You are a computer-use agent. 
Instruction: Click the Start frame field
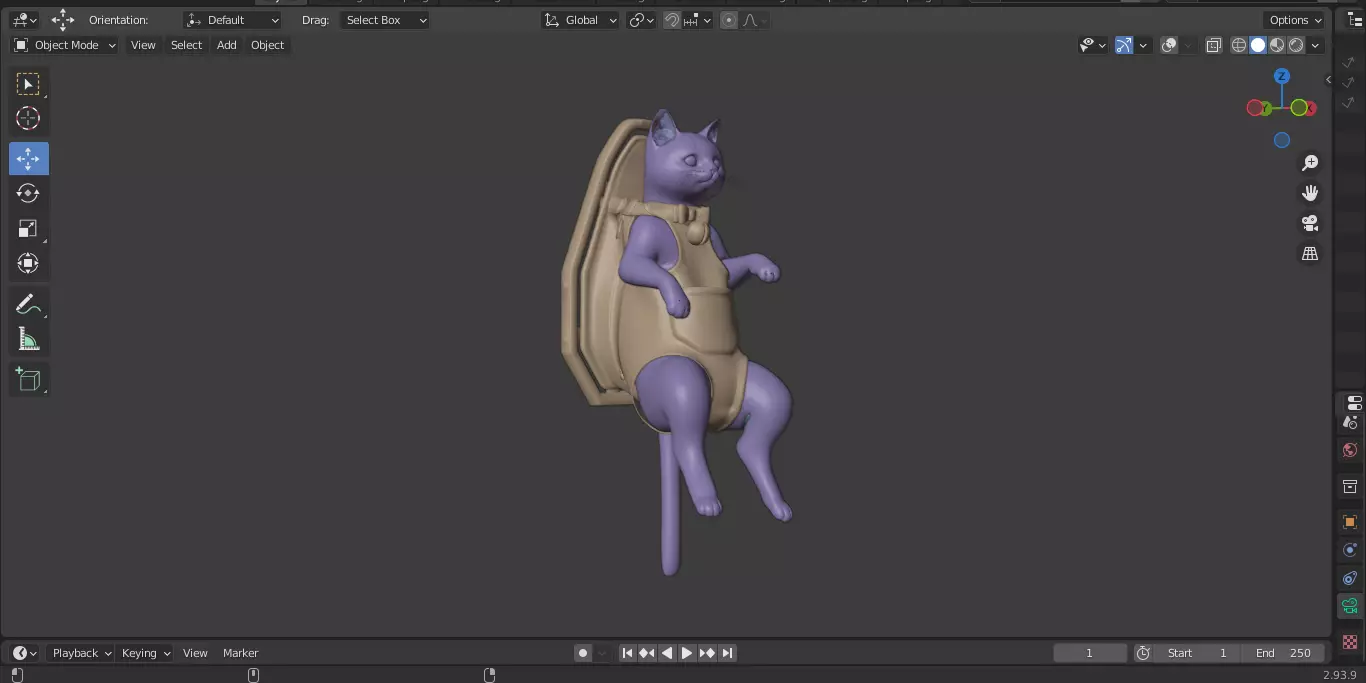click(x=1197, y=653)
